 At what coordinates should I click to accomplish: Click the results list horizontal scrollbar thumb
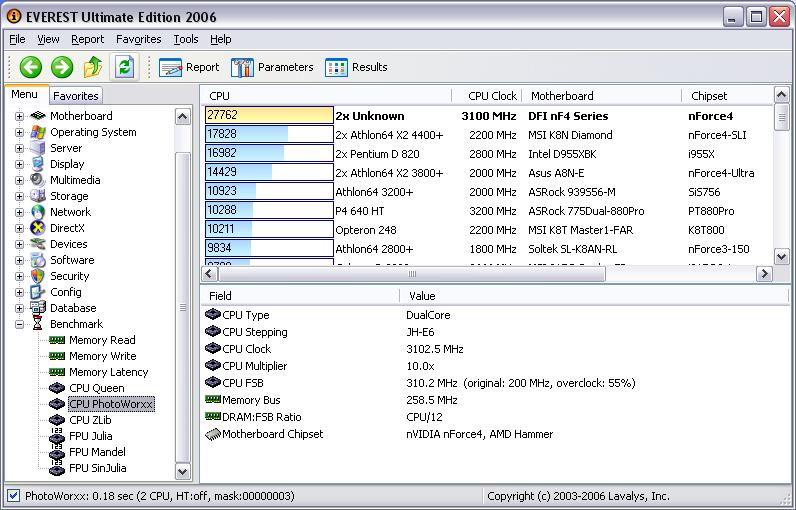(x=412, y=274)
